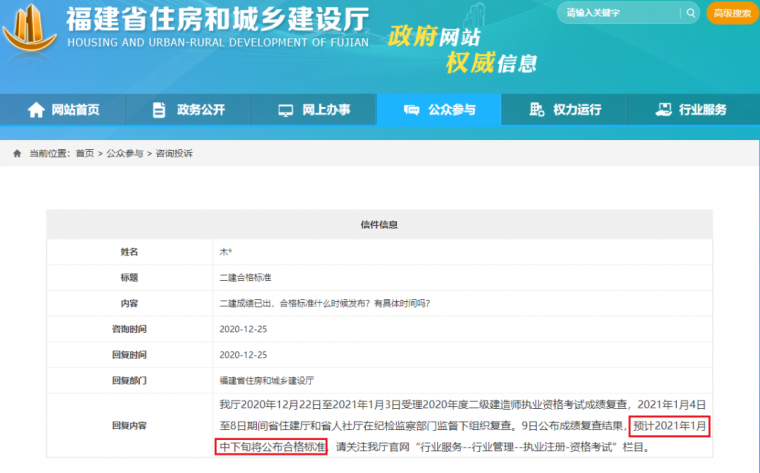Viewport: 760px width, 473px height.
Task: Click the house icon in navigation bar
Action: [37, 110]
